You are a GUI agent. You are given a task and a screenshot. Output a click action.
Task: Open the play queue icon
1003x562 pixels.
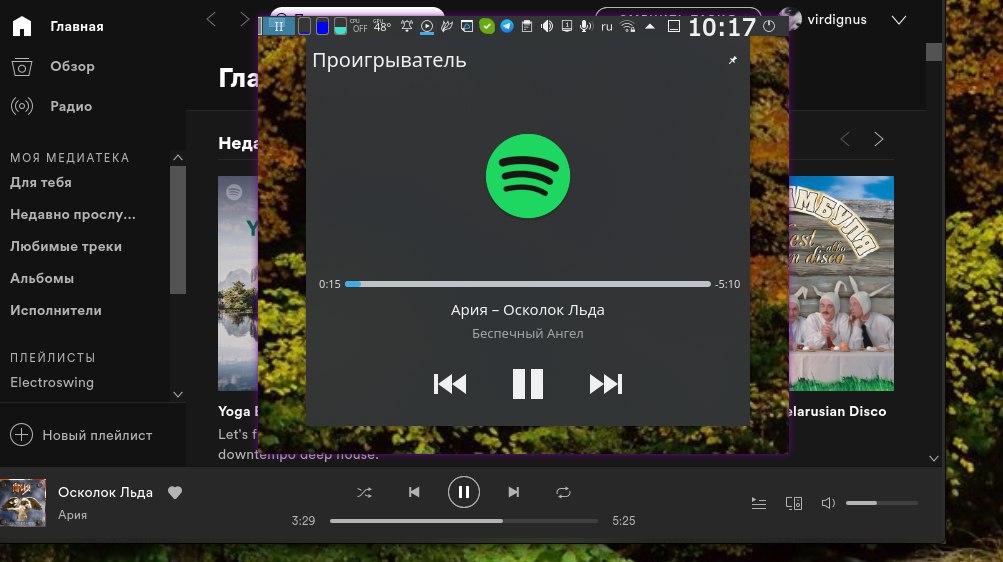click(x=759, y=503)
